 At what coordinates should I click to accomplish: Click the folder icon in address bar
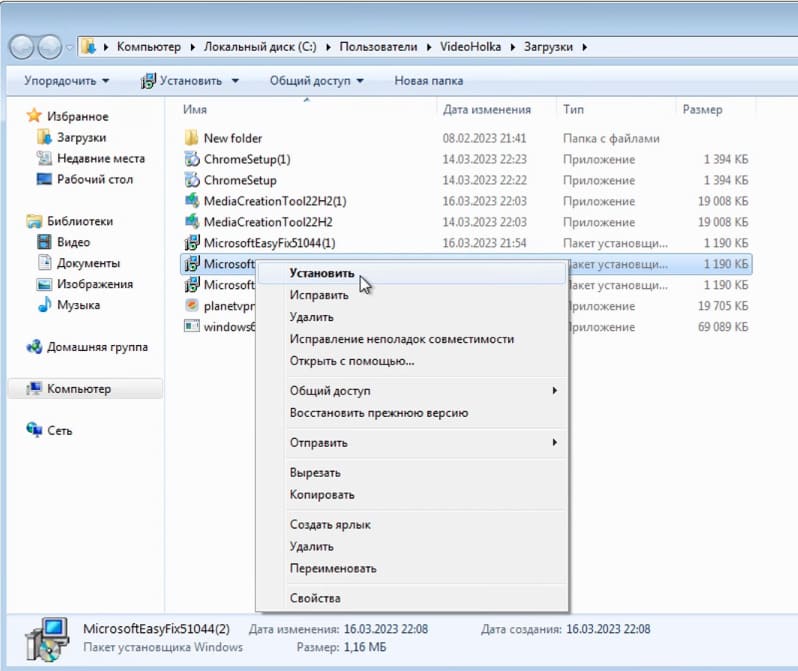(x=89, y=47)
